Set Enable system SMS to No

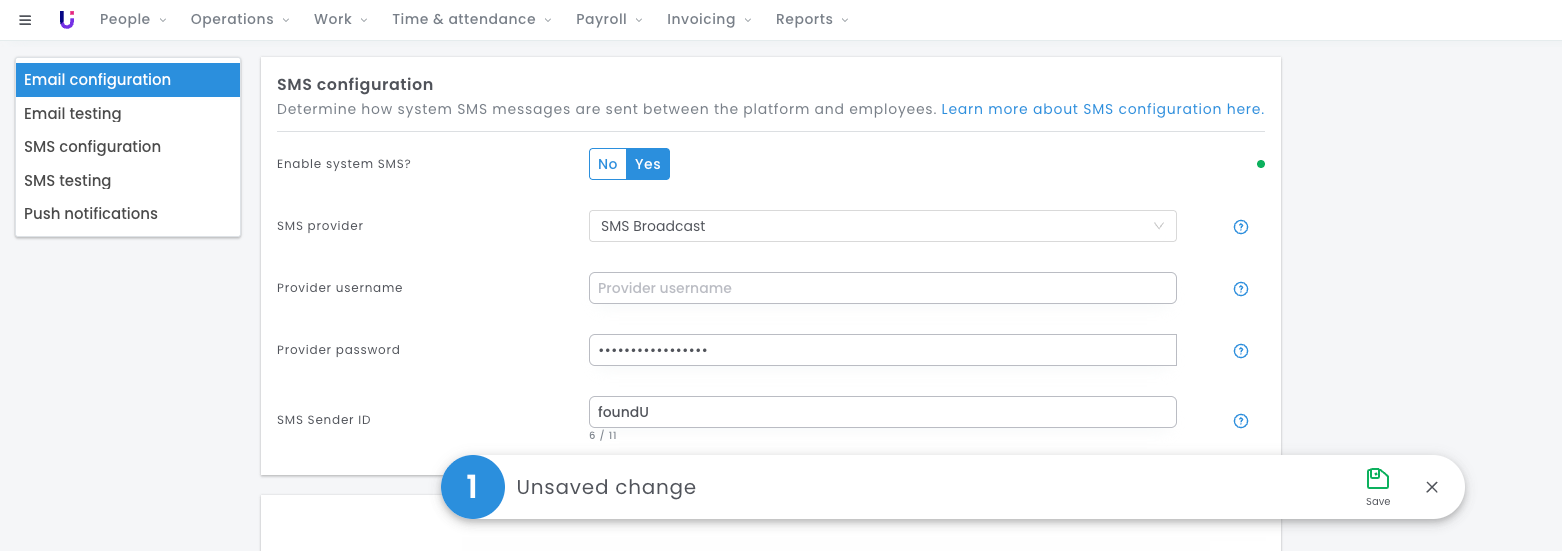click(608, 164)
